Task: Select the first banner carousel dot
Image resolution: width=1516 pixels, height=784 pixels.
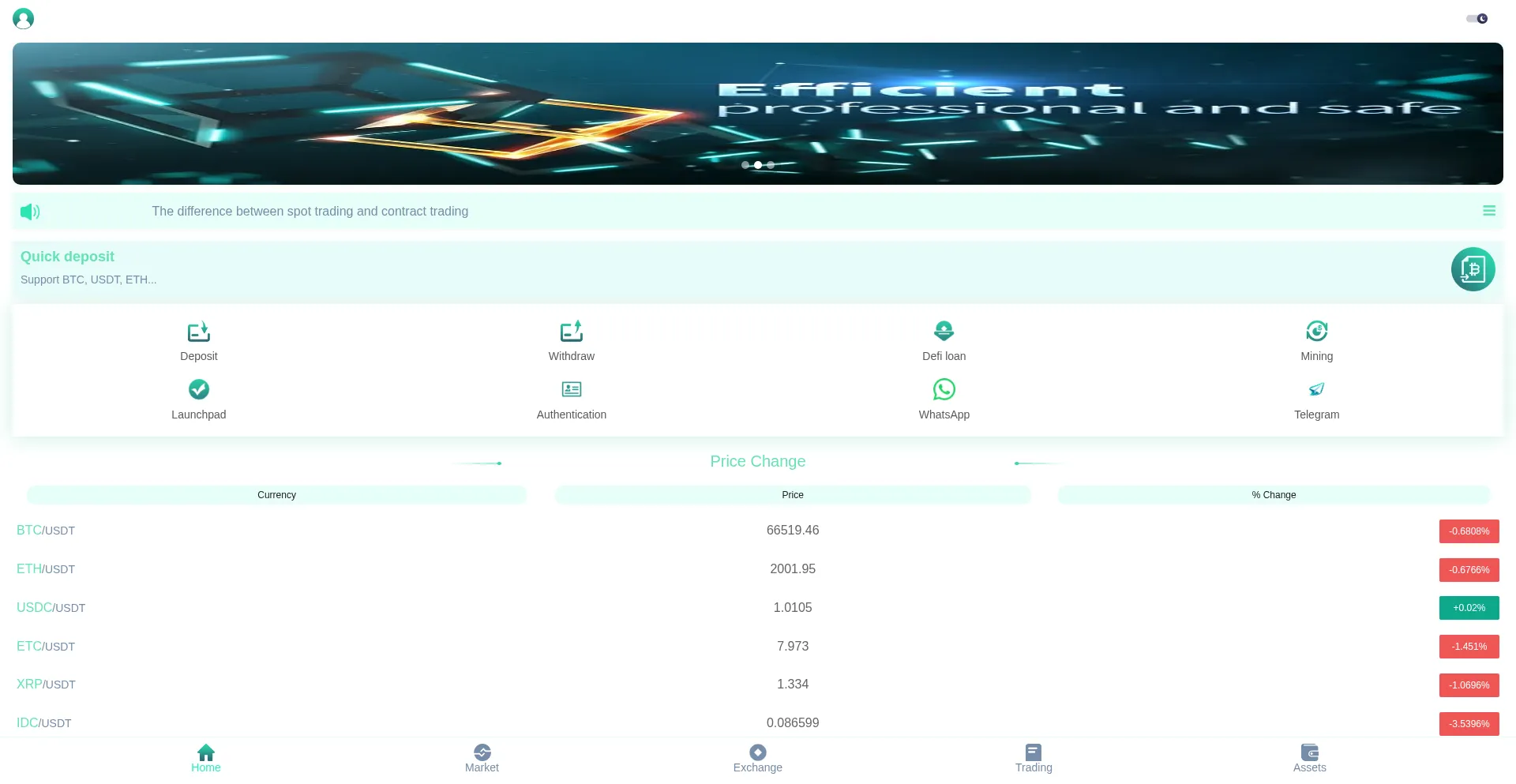Action: 745,165
